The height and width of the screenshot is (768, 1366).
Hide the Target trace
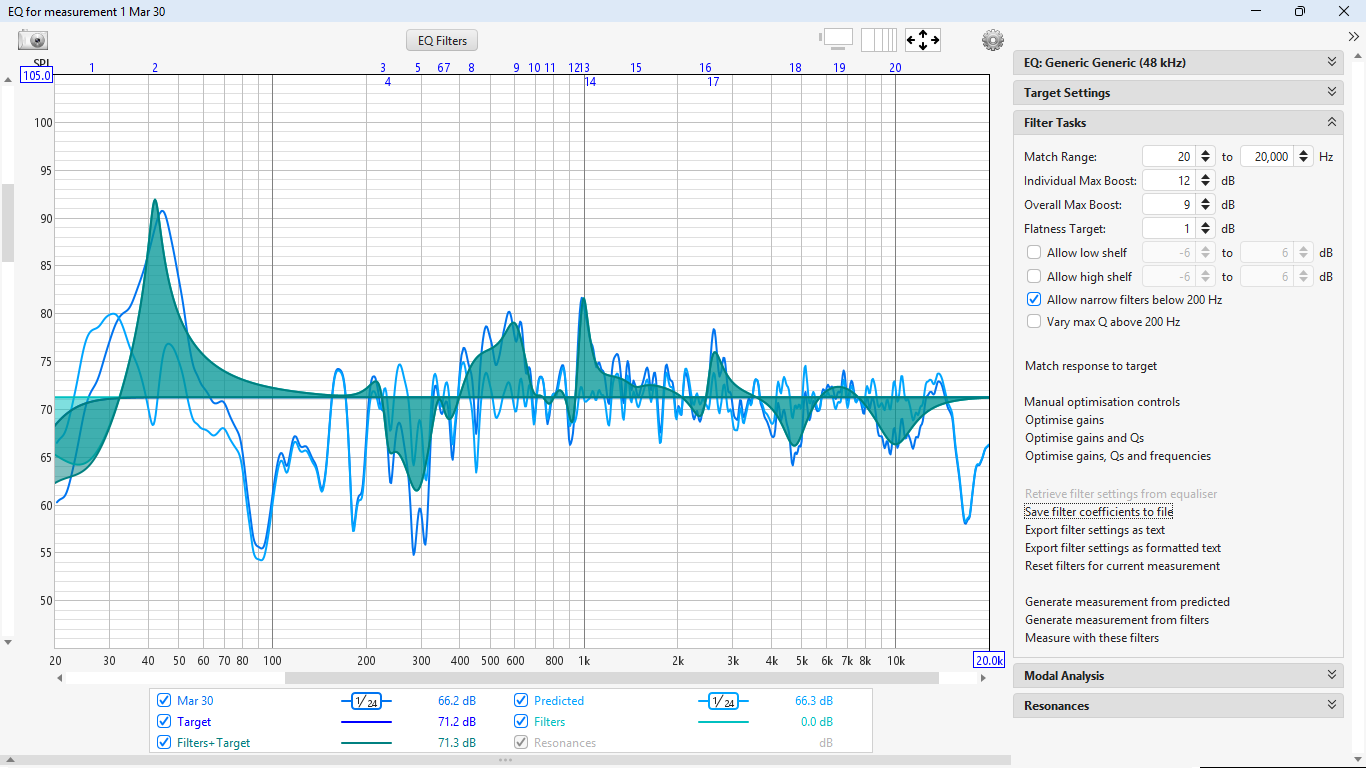coord(165,722)
